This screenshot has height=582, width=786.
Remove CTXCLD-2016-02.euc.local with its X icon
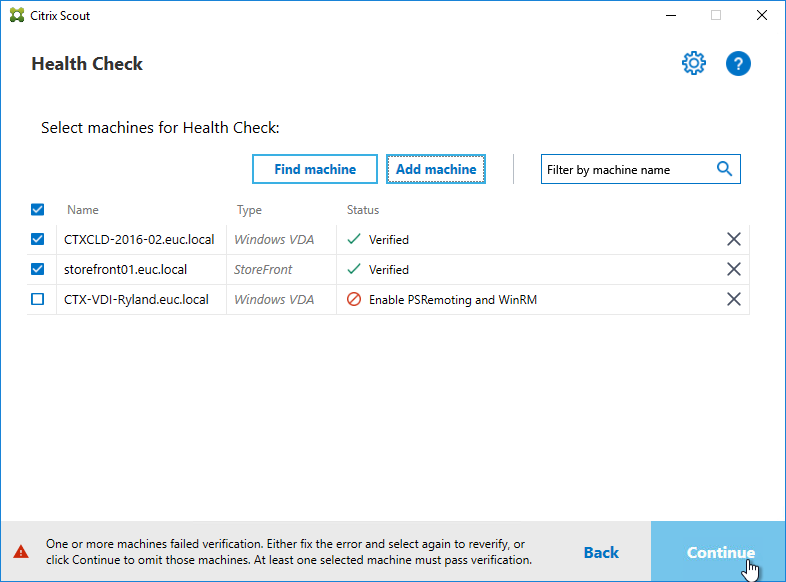point(733,239)
